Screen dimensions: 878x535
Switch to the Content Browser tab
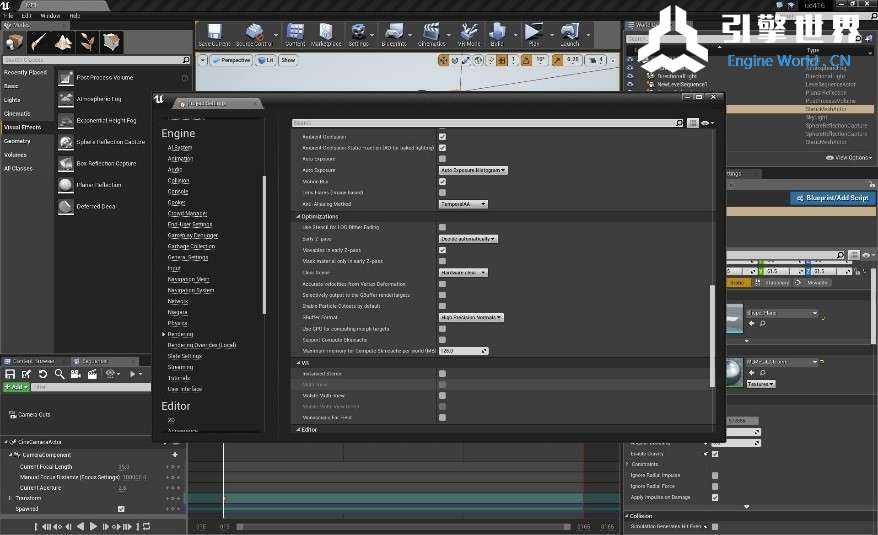pos(34,361)
